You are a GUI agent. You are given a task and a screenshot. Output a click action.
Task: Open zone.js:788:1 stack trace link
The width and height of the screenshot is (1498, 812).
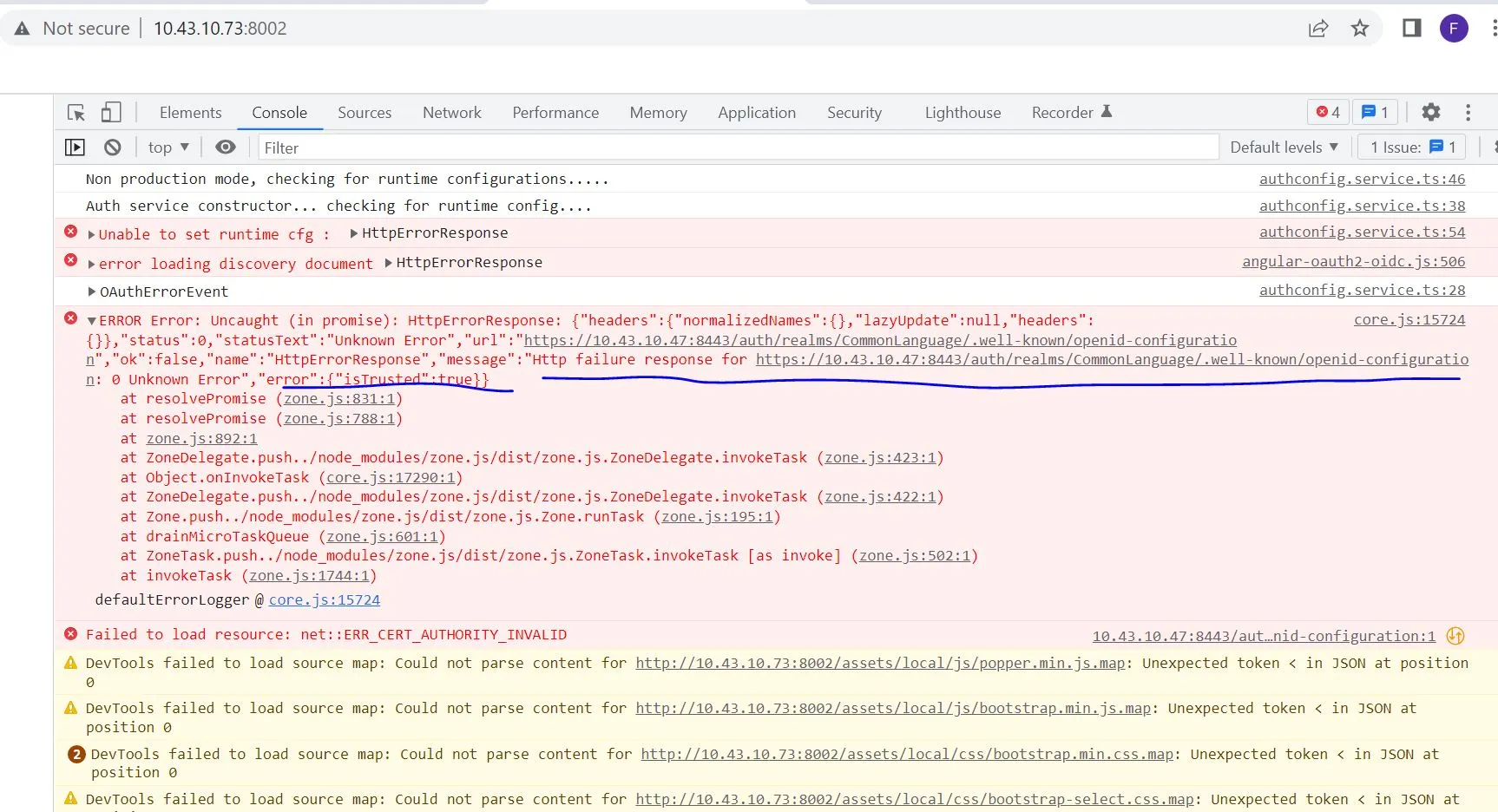(x=339, y=418)
